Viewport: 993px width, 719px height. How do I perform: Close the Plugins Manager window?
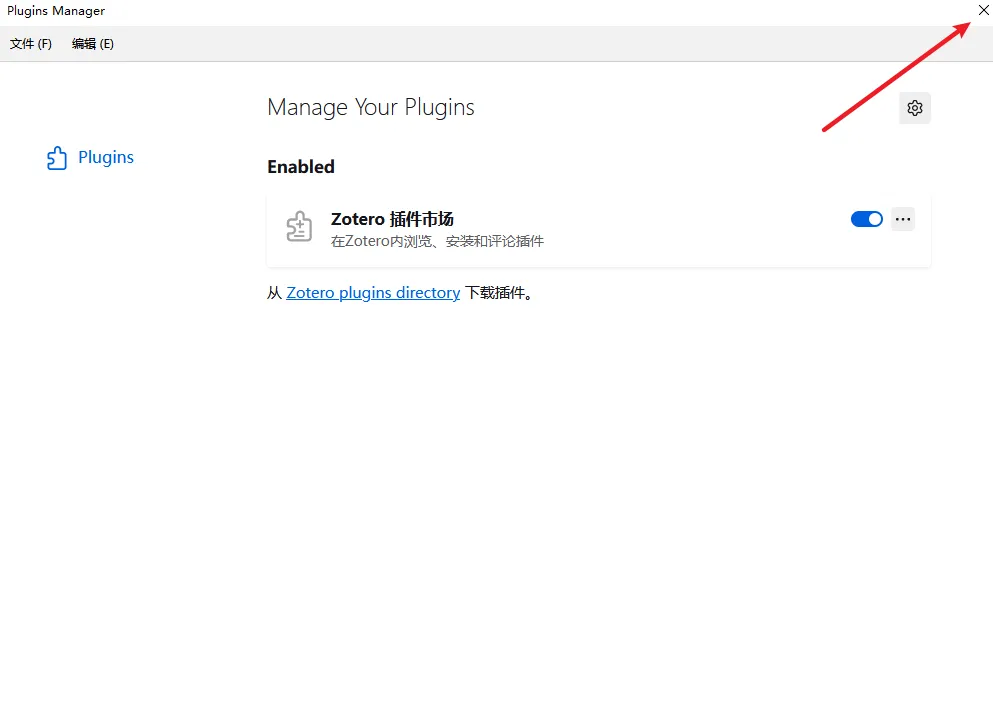[x=983, y=10]
